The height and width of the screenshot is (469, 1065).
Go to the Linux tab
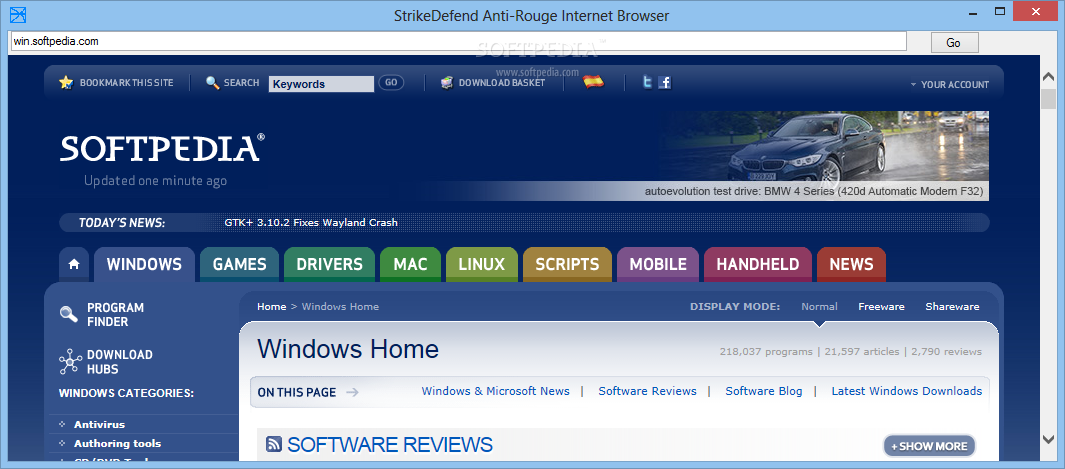click(482, 265)
